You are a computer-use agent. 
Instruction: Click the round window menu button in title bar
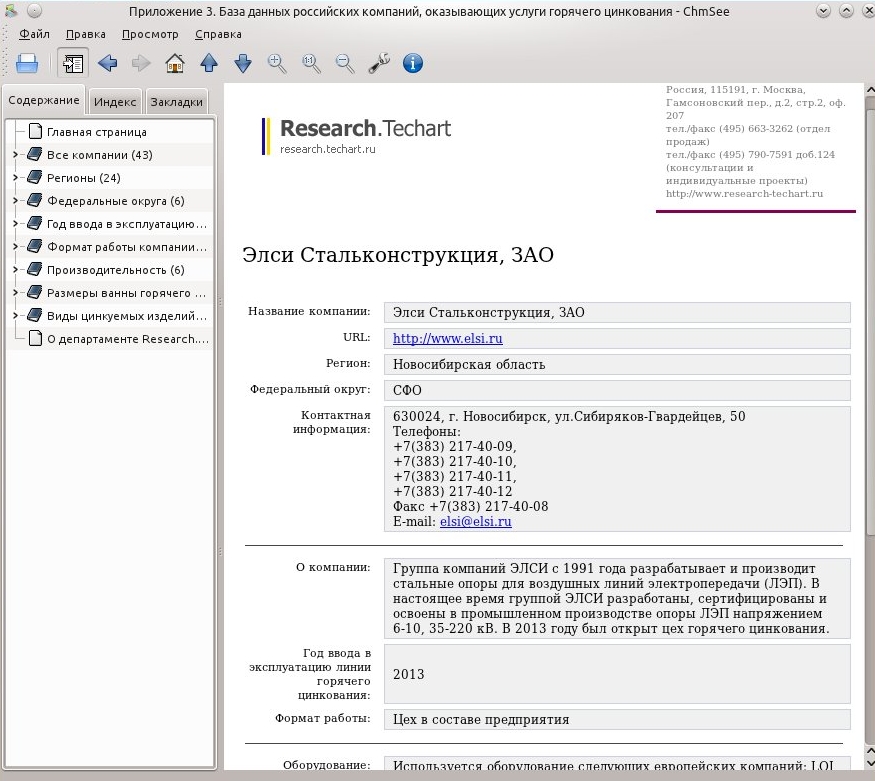point(34,11)
